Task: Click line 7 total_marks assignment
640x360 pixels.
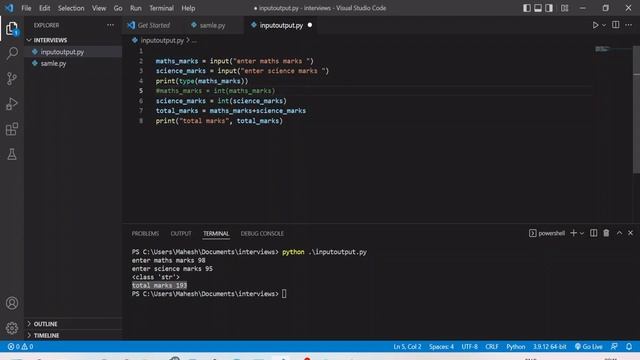Action: pyautogui.click(x=231, y=111)
